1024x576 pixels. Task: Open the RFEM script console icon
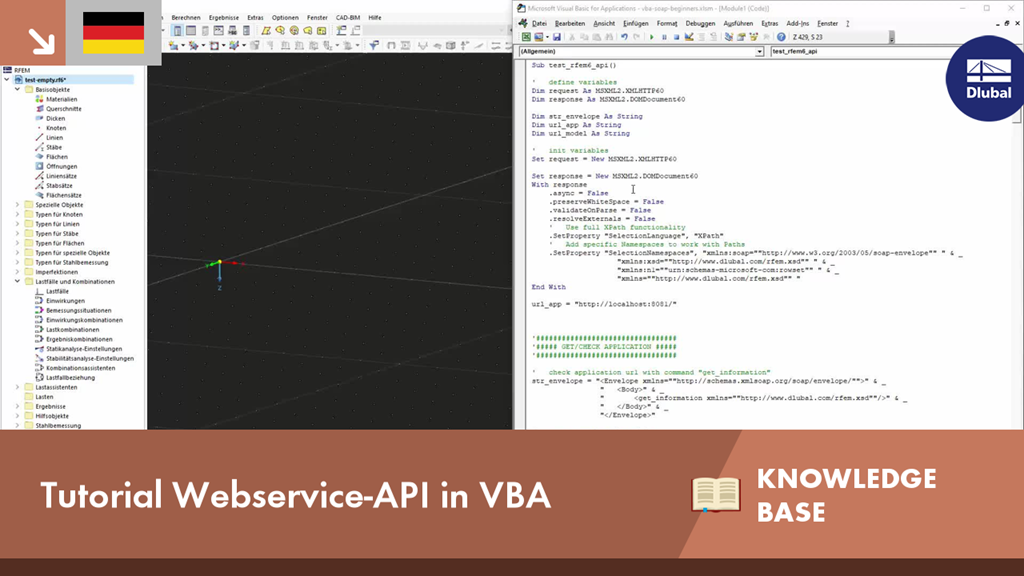[219, 31]
